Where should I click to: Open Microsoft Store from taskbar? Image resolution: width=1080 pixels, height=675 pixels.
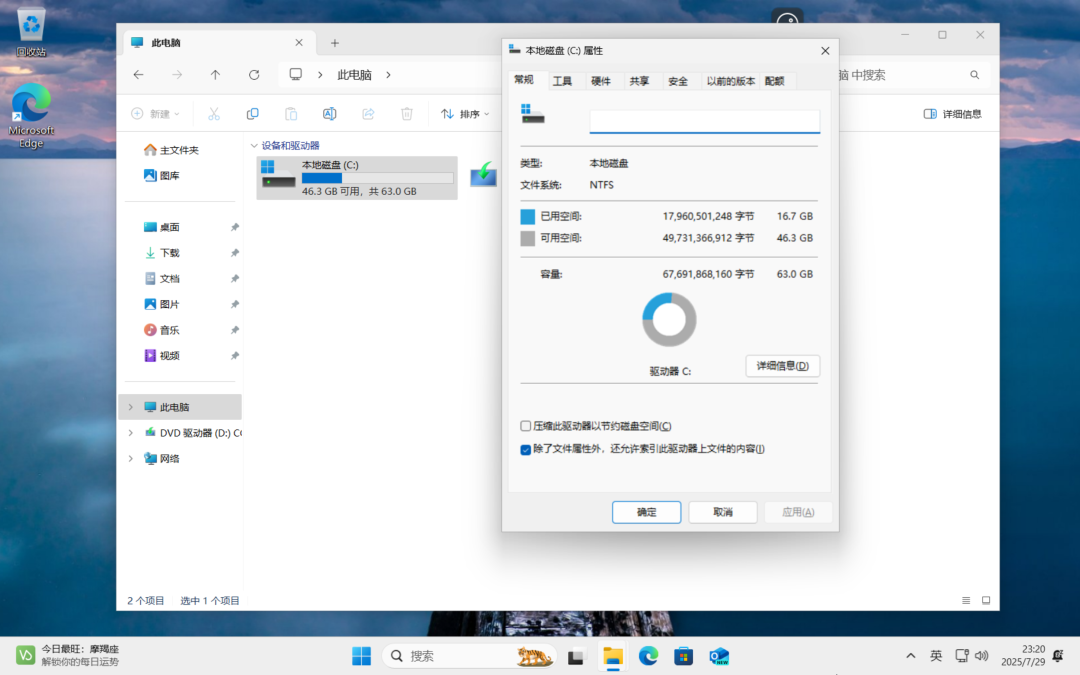(x=684, y=656)
